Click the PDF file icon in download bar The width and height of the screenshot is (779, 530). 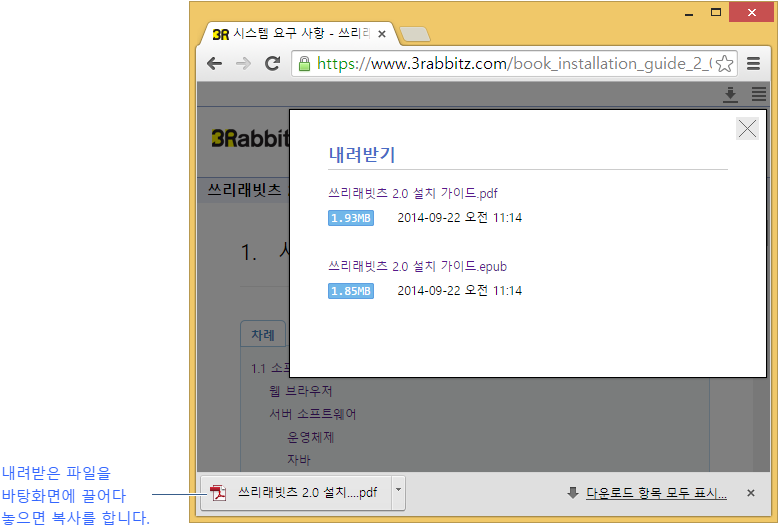click(x=218, y=493)
